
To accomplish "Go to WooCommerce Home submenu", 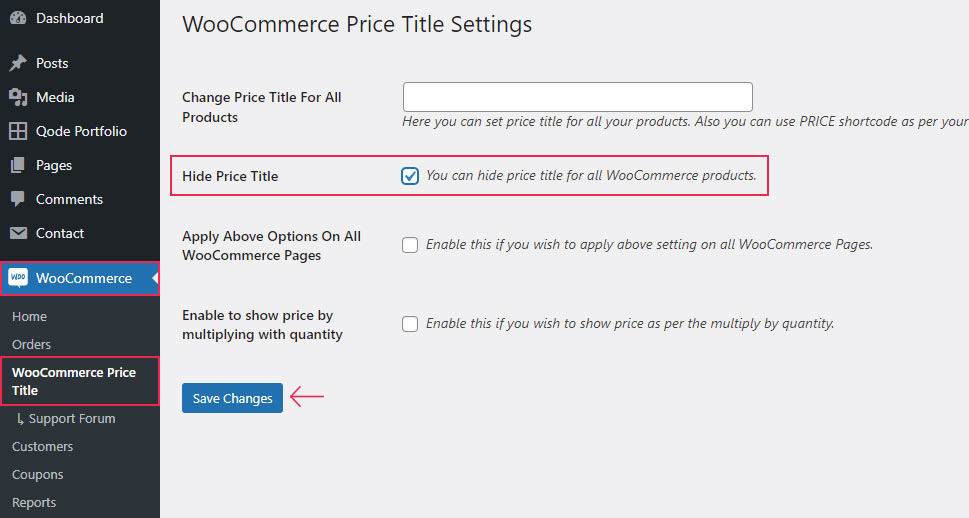I will coord(29,316).
